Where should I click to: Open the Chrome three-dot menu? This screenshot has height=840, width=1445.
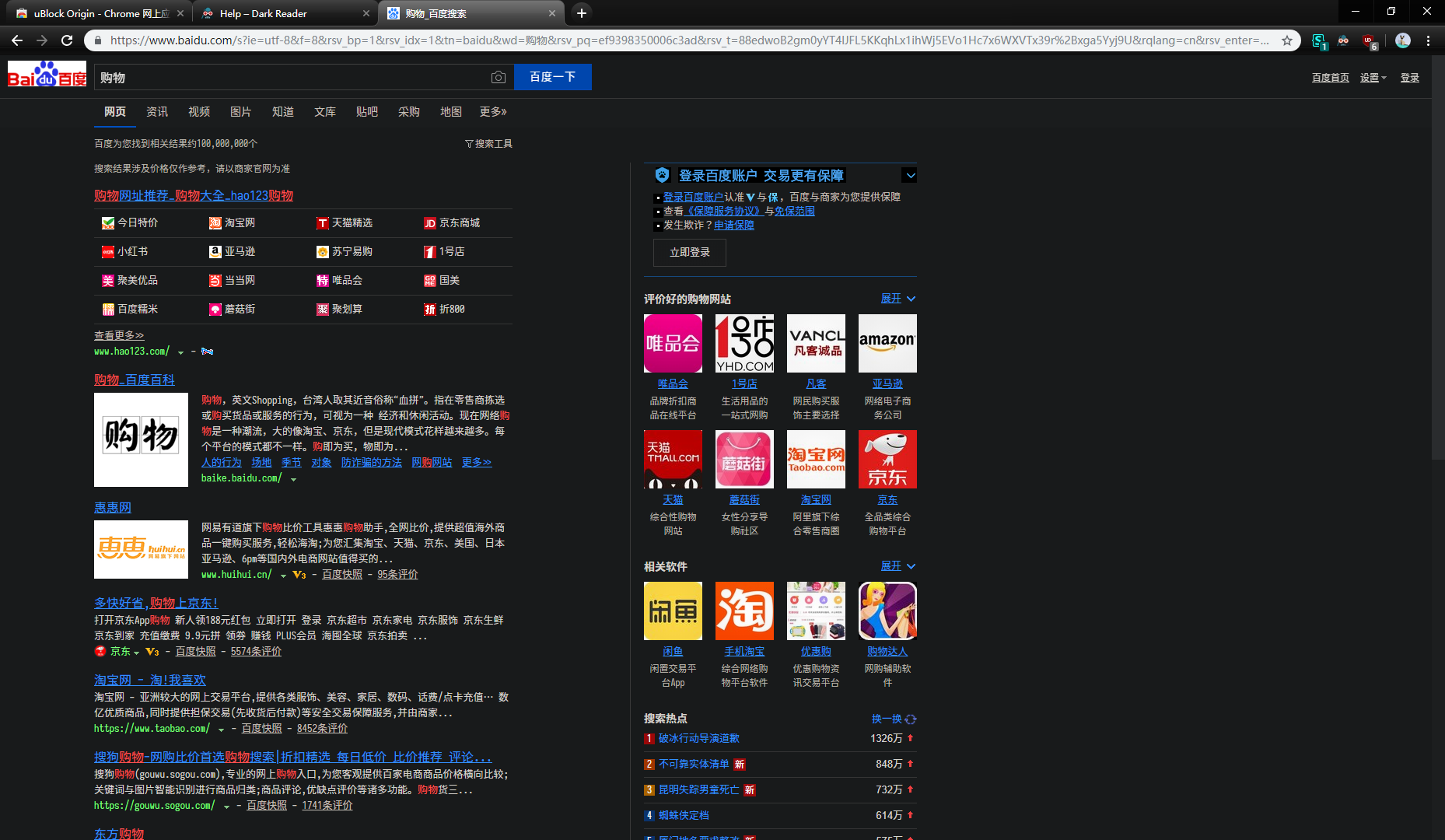tap(1428, 40)
